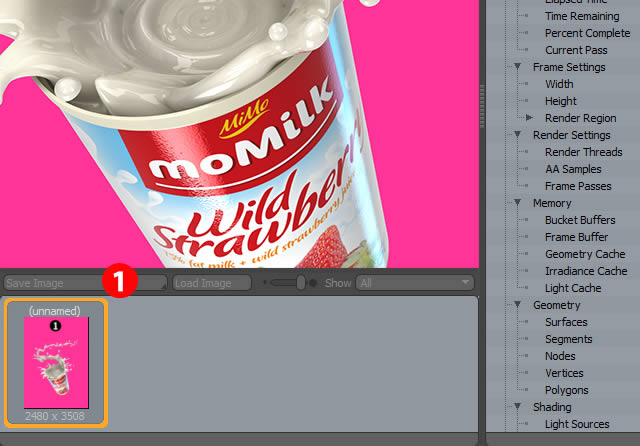640x446 pixels.
Task: Select the Height statistic
Action: click(560, 101)
